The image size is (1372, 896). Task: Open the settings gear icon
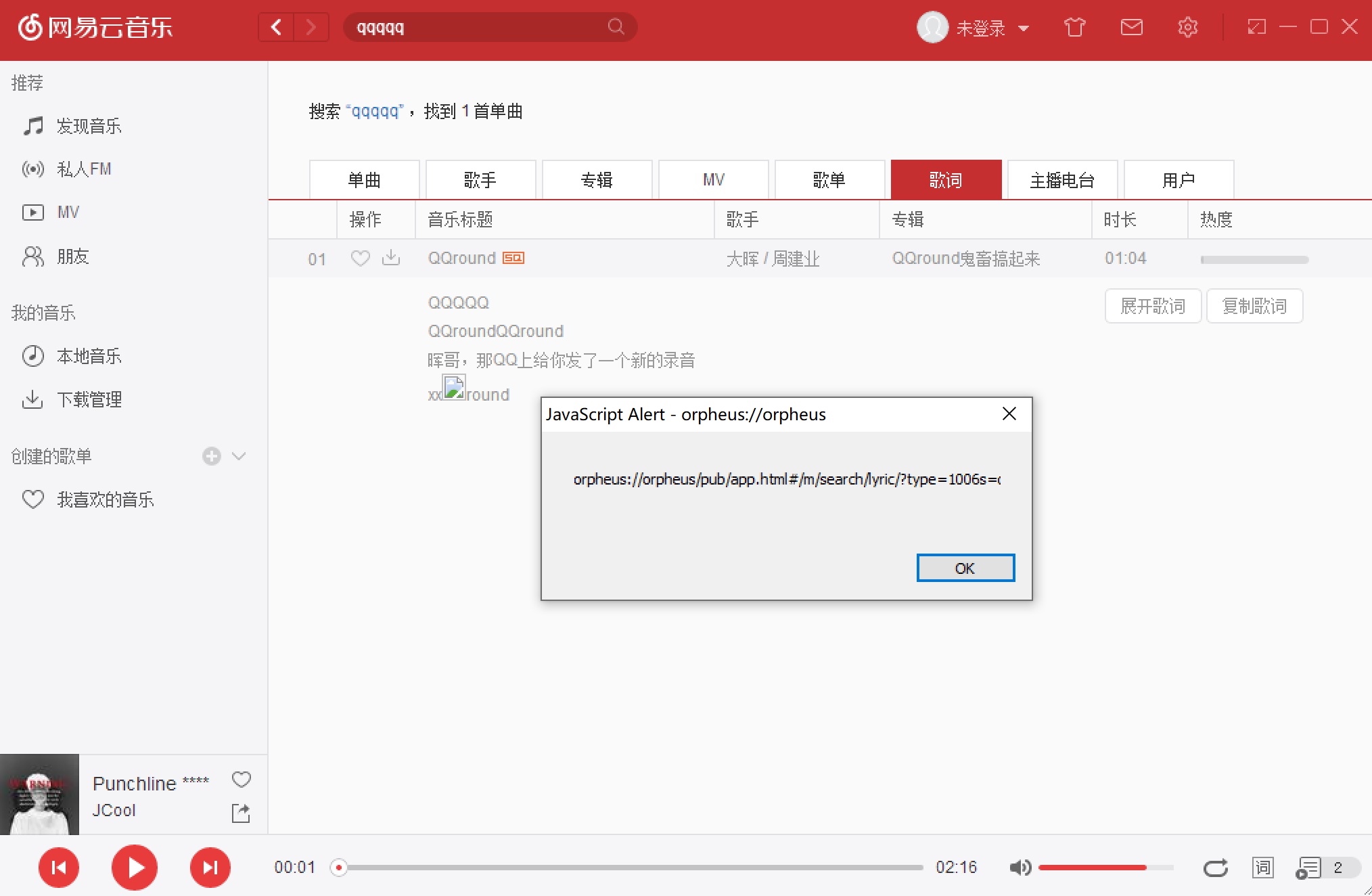(x=1187, y=27)
